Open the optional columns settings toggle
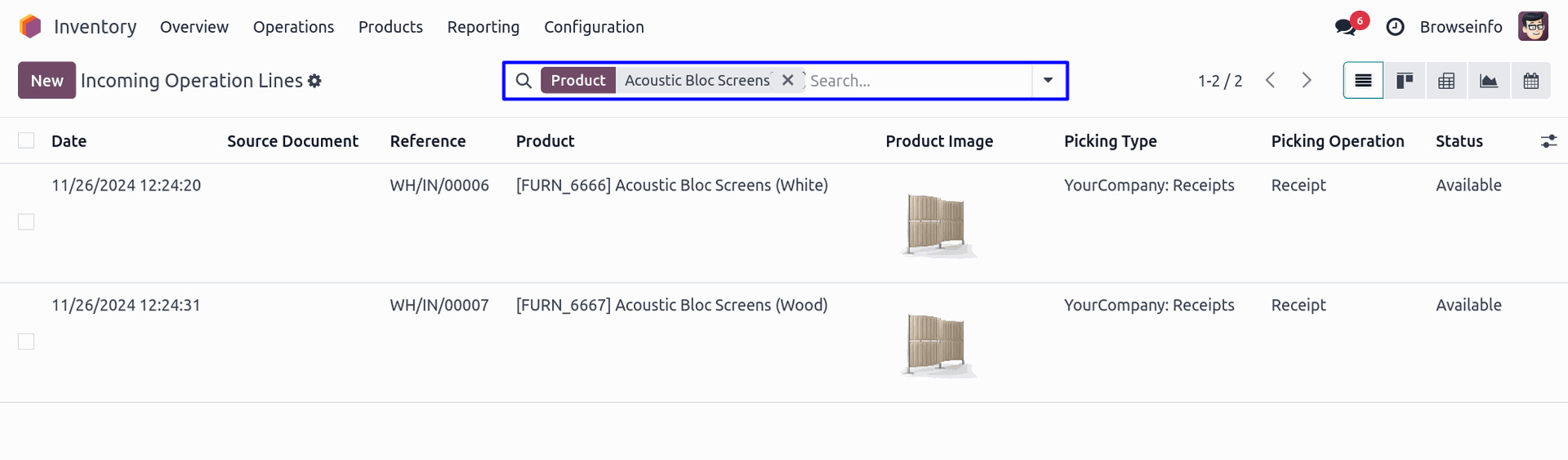Screen dimensions: 1568x460 [x=1548, y=141]
